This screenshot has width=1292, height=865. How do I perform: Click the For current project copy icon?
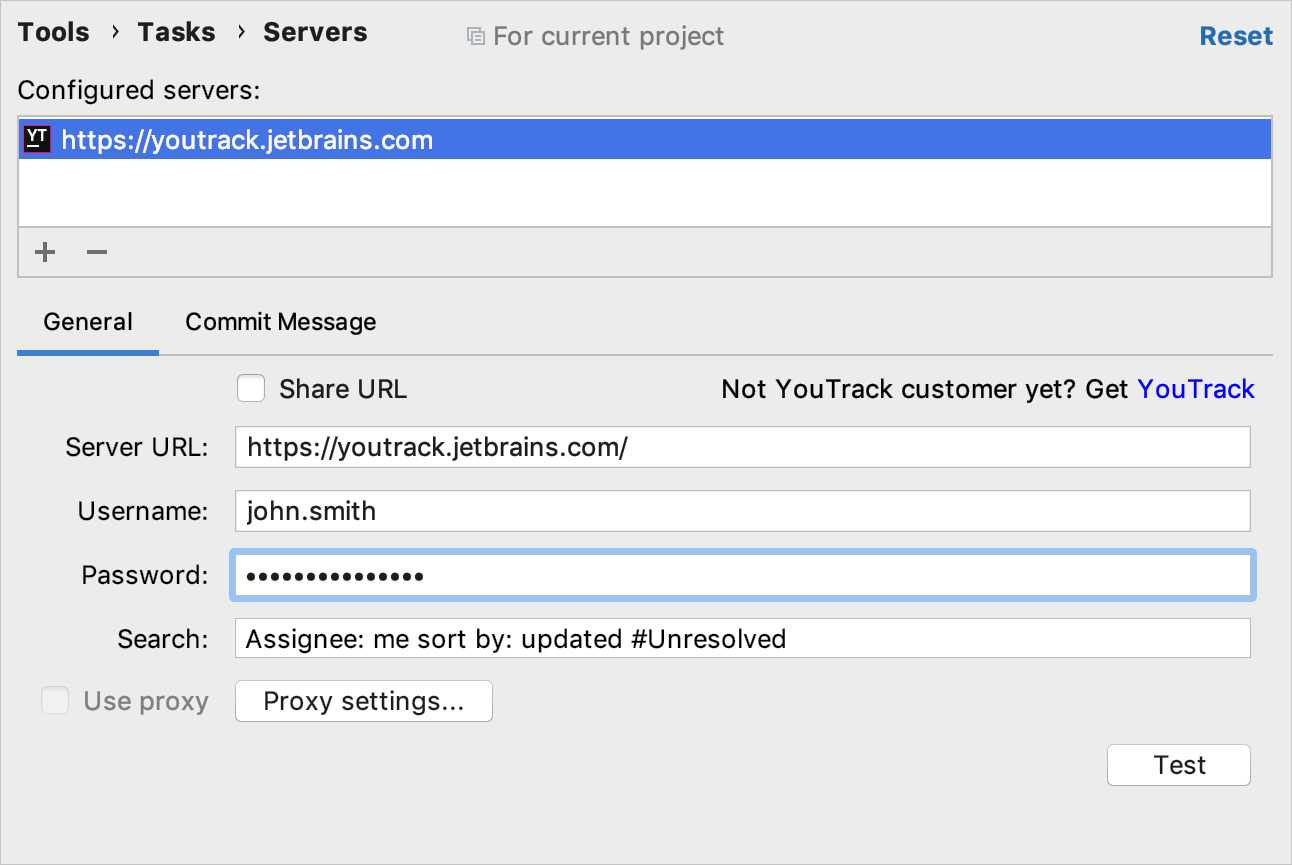click(x=475, y=37)
